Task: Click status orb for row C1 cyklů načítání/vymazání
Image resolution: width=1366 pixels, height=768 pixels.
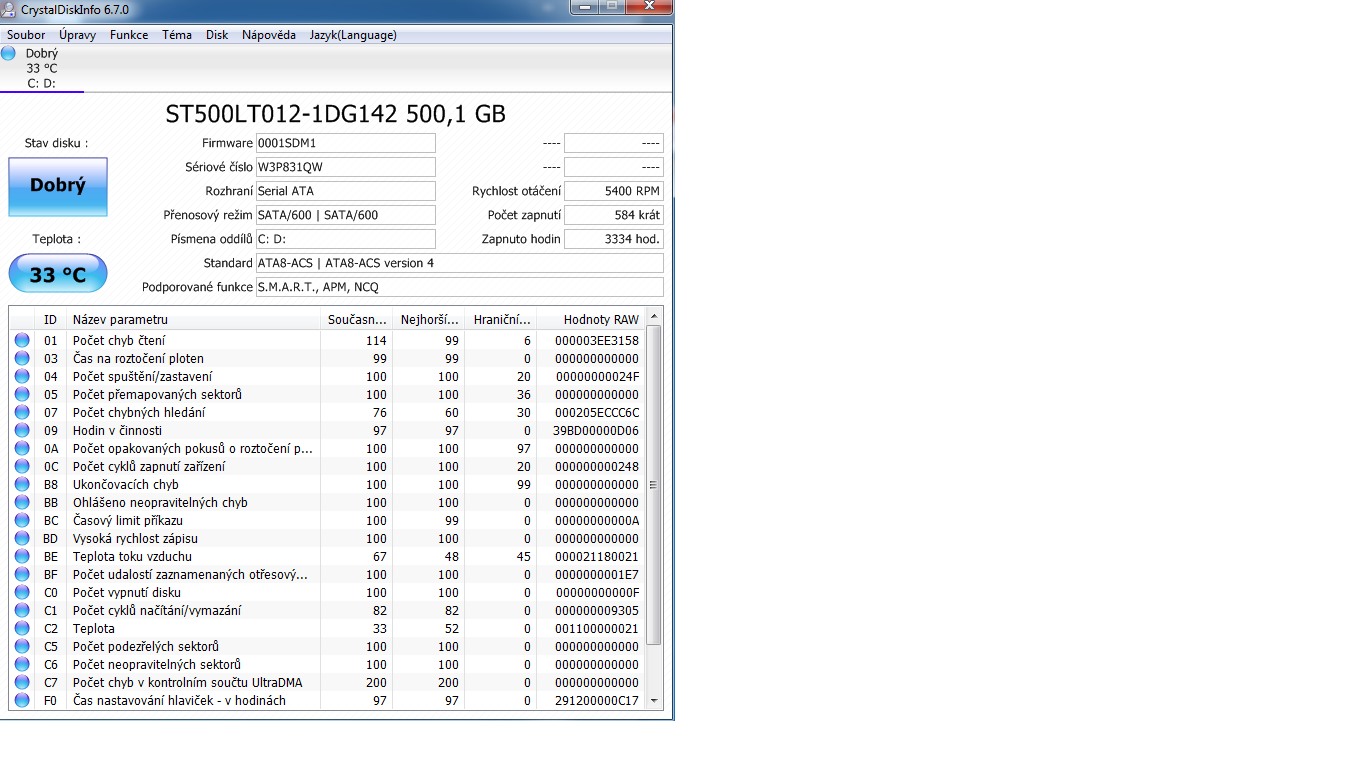Action: coord(22,611)
